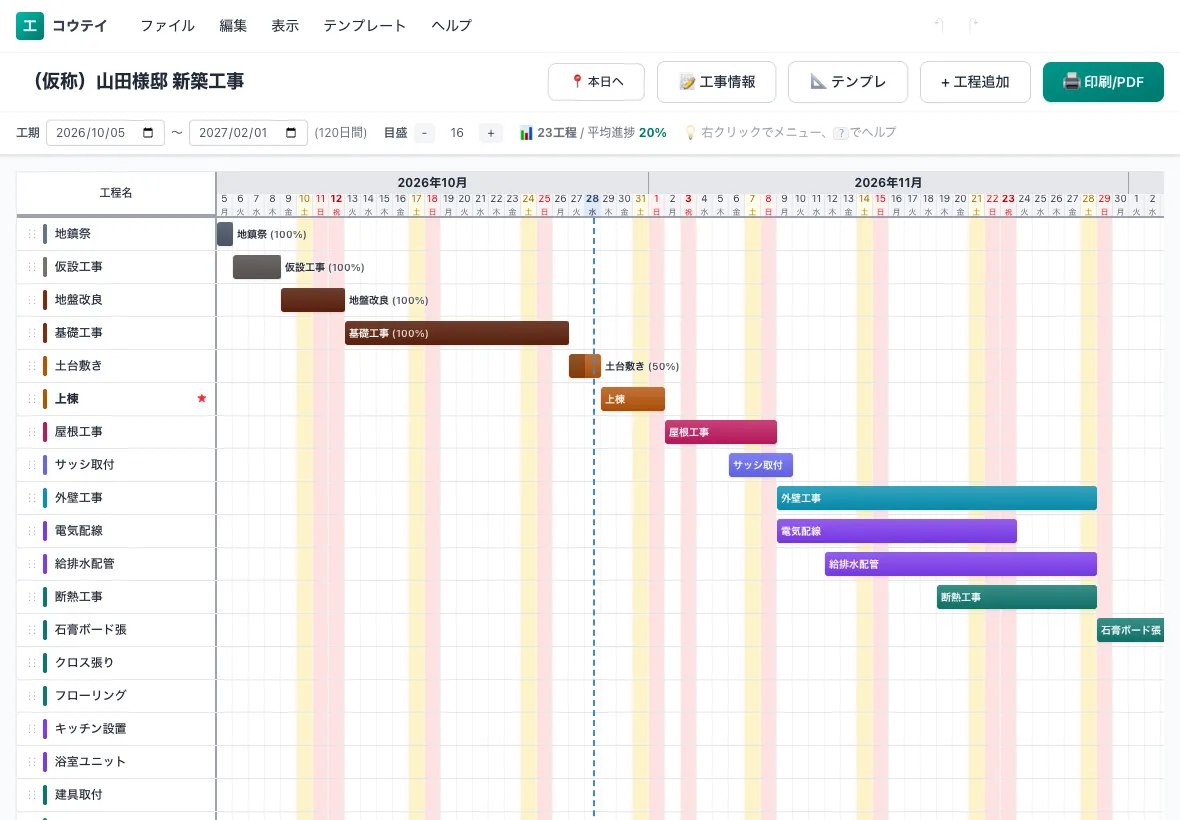Grab the drag handle of 地鎮祭 row
1180x820 pixels.
tap(32, 234)
